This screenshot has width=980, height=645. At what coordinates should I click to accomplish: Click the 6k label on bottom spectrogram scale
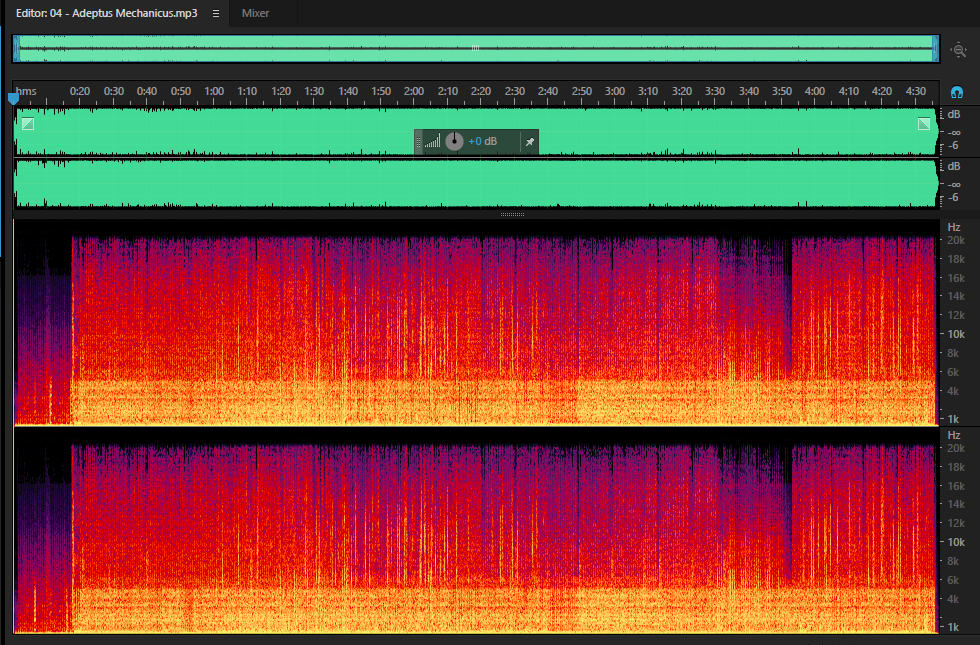click(x=953, y=581)
